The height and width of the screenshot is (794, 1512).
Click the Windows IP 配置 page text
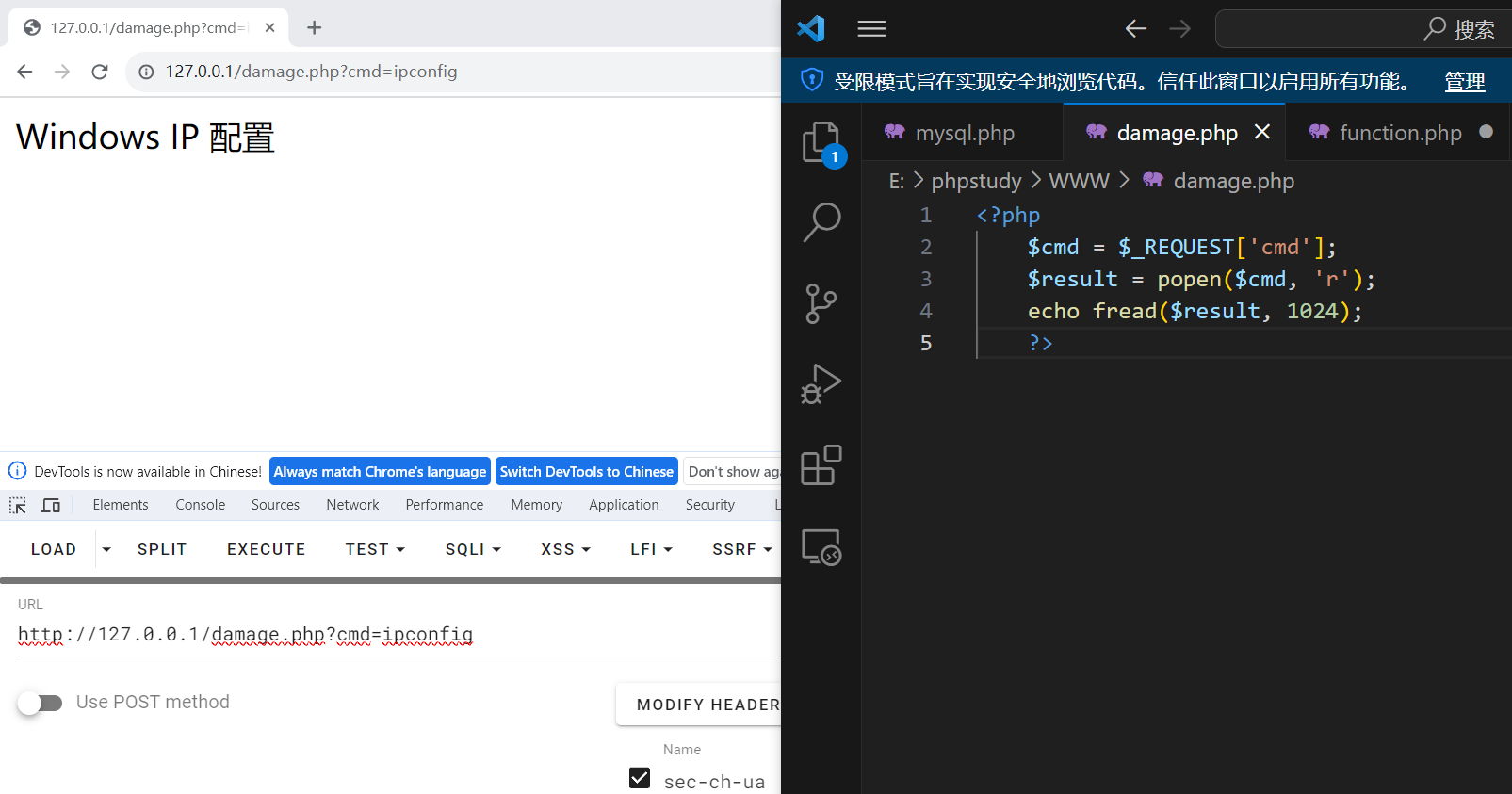pyautogui.click(x=145, y=138)
